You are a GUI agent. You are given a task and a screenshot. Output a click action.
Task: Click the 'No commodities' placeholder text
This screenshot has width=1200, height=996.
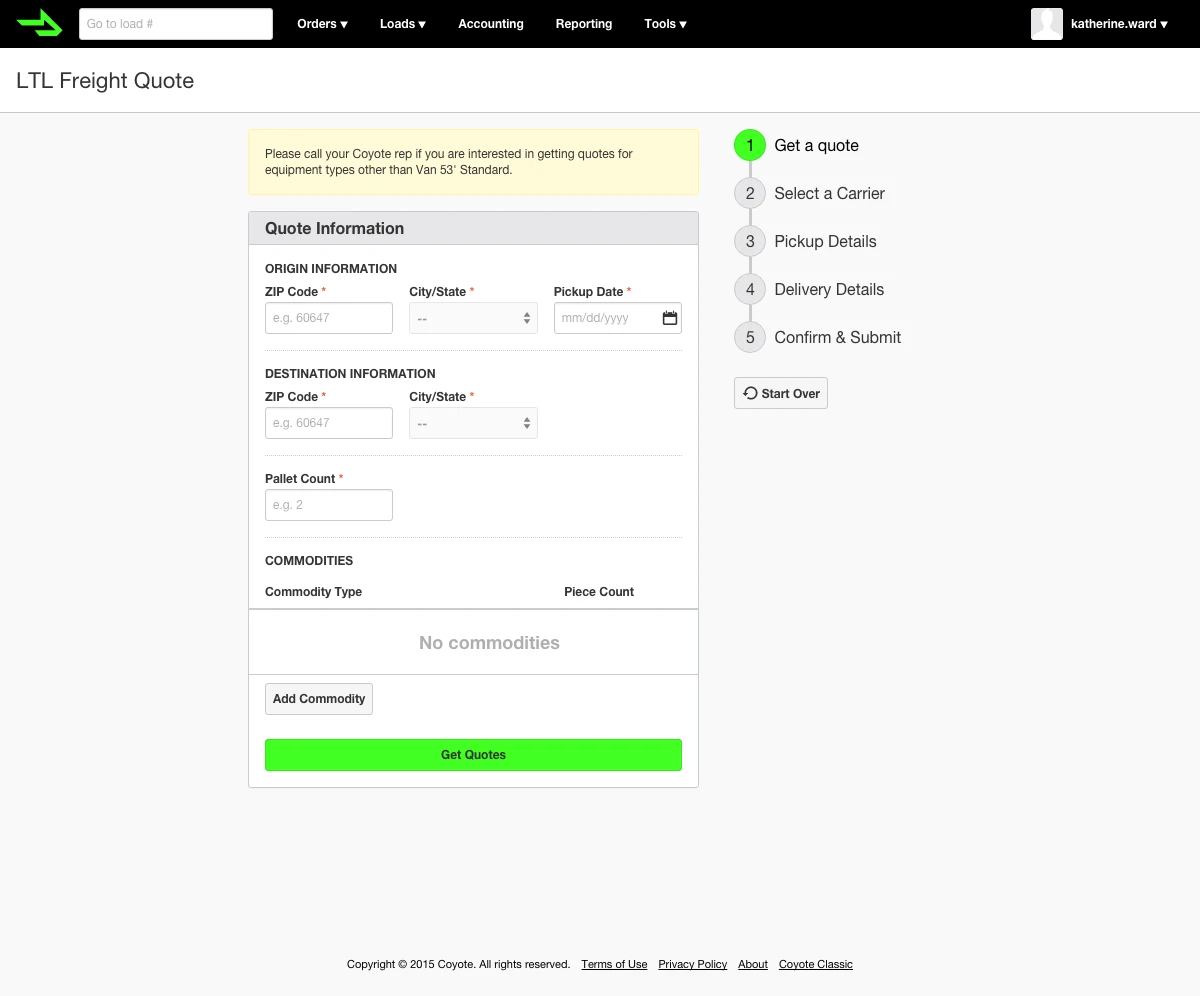pyautogui.click(x=489, y=643)
